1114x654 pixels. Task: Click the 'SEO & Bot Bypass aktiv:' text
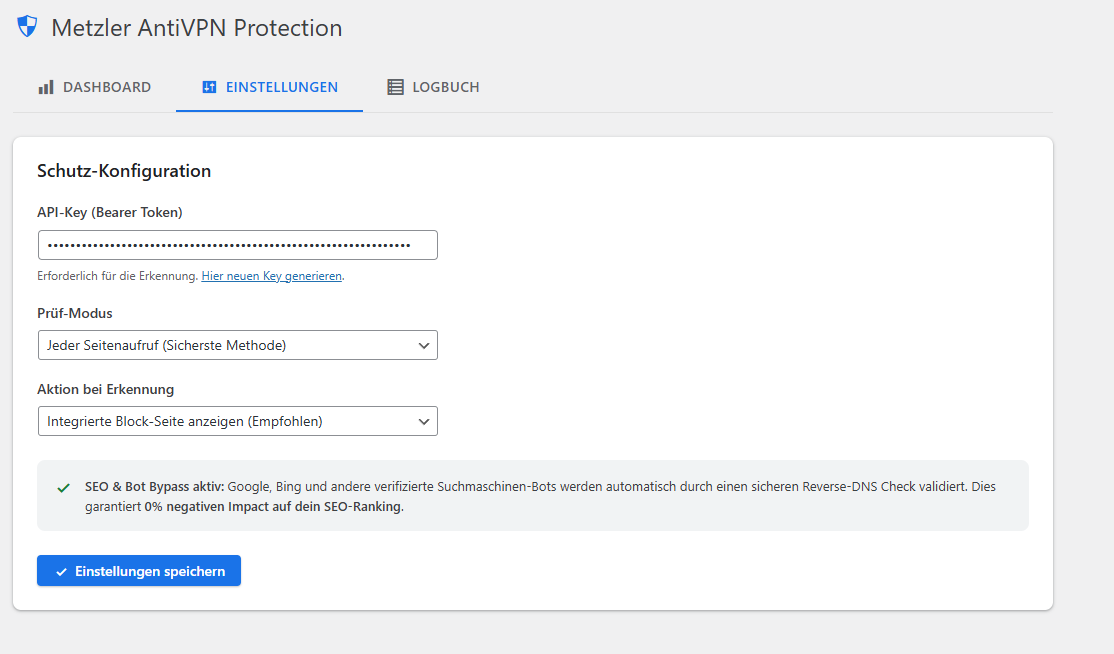(x=154, y=487)
